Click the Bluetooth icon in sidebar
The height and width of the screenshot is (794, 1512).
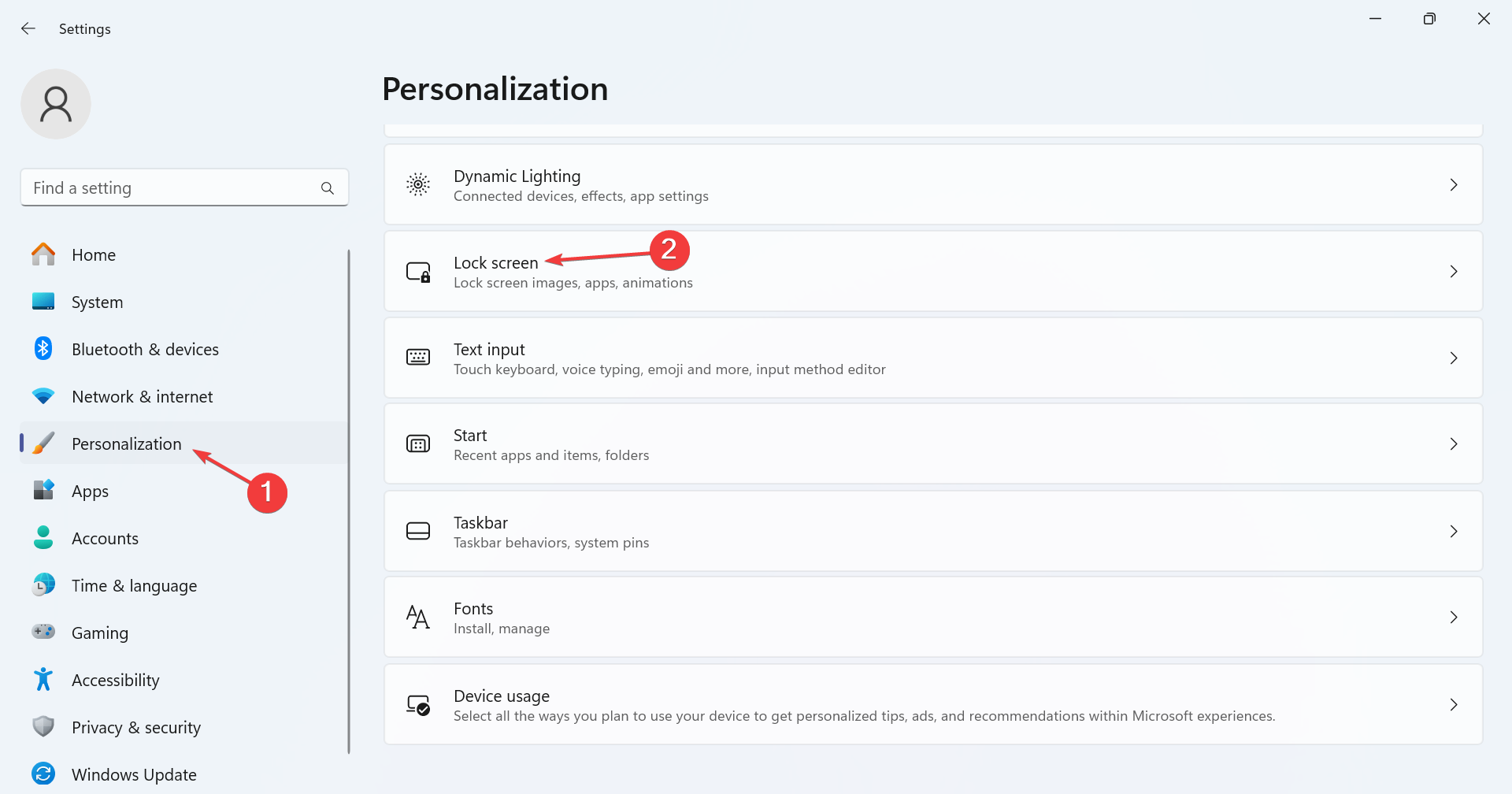pyautogui.click(x=43, y=349)
